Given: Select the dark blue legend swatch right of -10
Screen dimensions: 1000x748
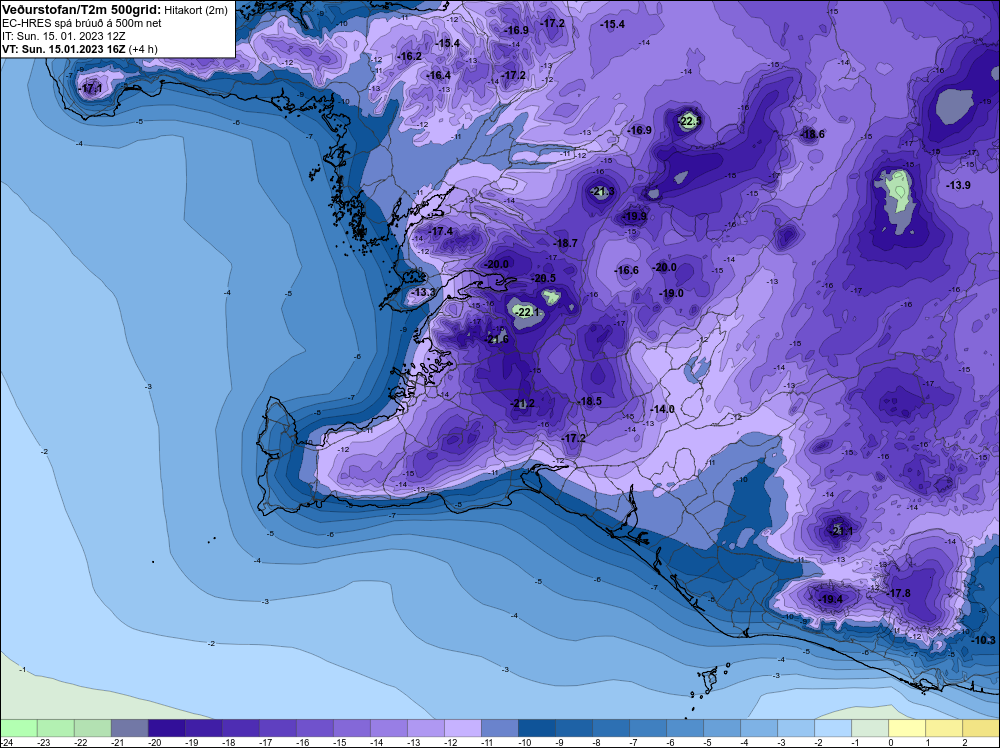Looking at the screenshot, I should [x=536, y=728].
